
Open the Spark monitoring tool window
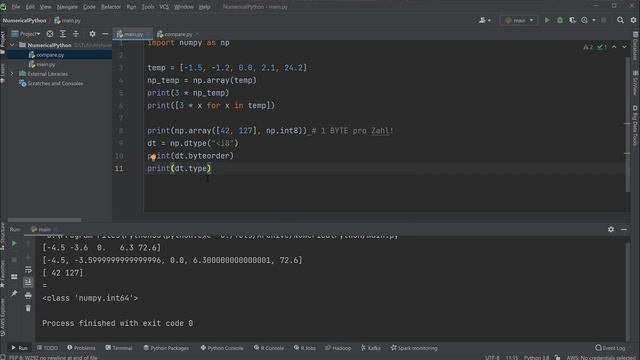(414, 348)
